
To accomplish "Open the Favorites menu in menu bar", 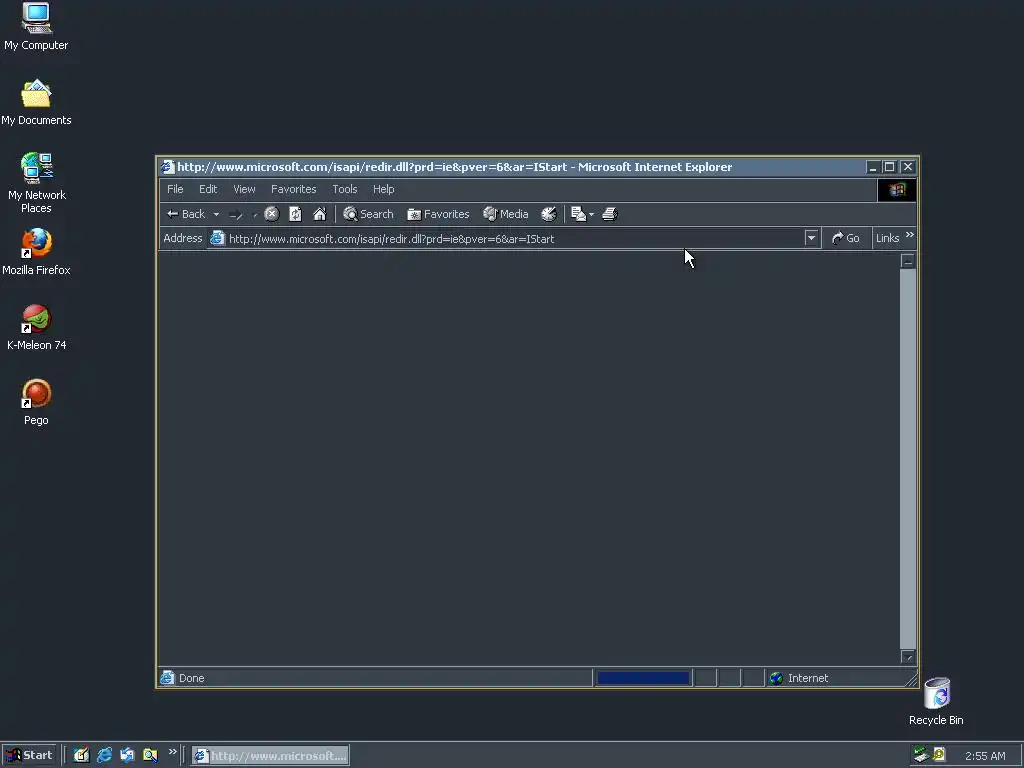I will pyautogui.click(x=293, y=189).
